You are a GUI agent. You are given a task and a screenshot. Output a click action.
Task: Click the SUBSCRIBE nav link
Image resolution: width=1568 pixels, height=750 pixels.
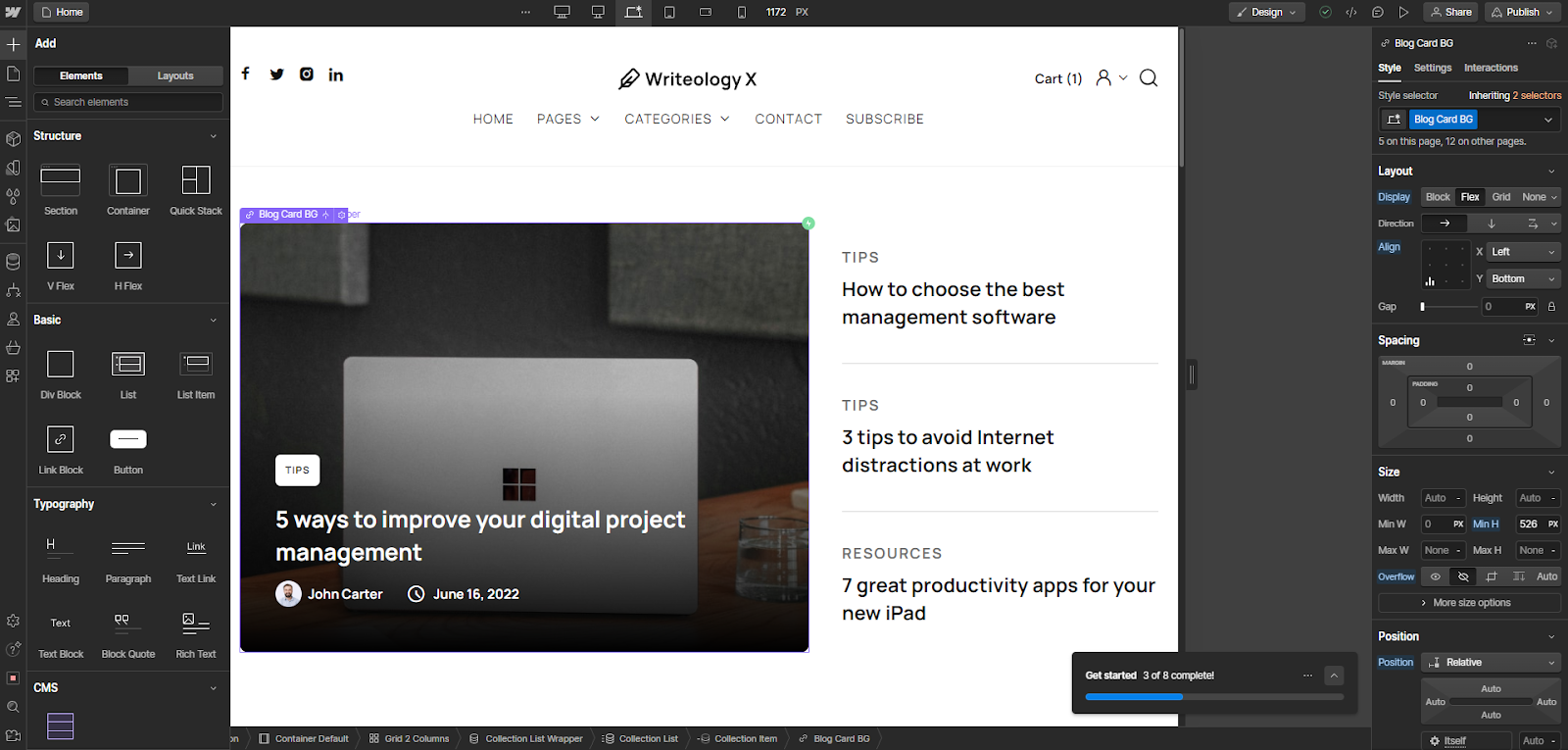tap(885, 119)
